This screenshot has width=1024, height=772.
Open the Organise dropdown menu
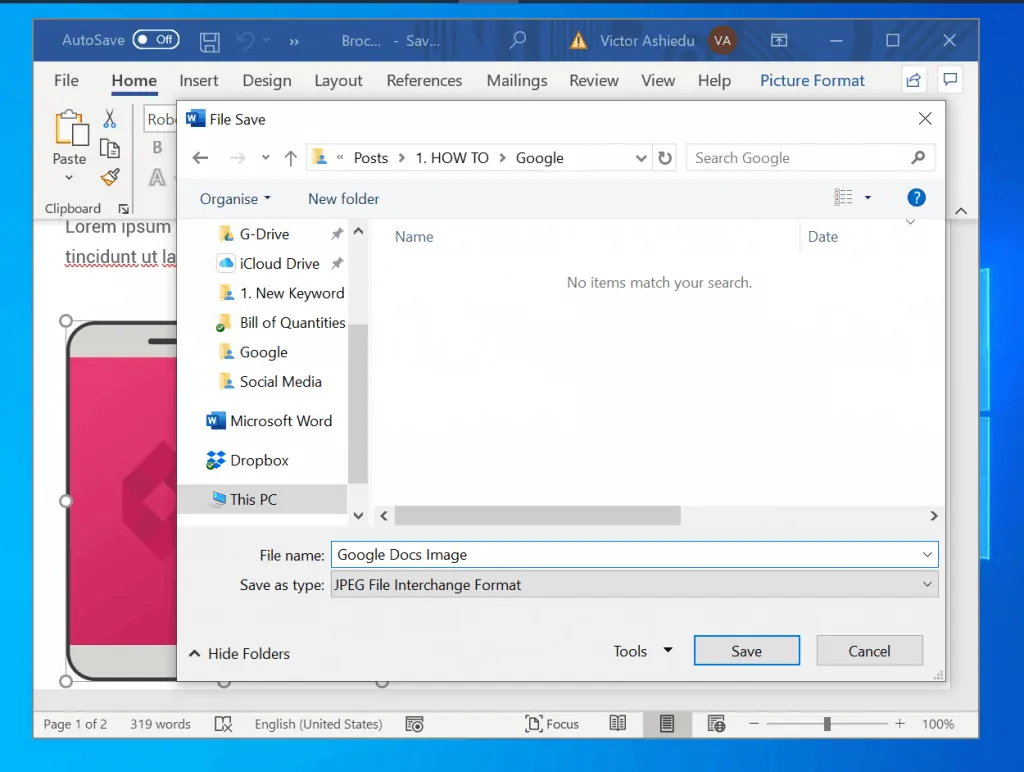(x=234, y=199)
